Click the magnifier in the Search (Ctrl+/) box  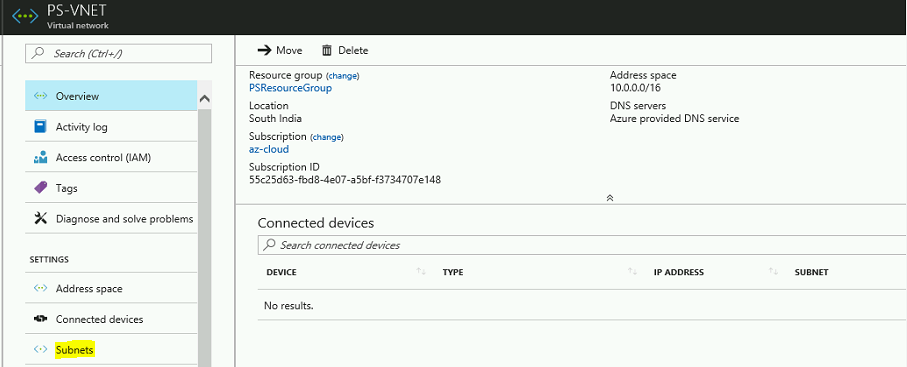(38, 53)
